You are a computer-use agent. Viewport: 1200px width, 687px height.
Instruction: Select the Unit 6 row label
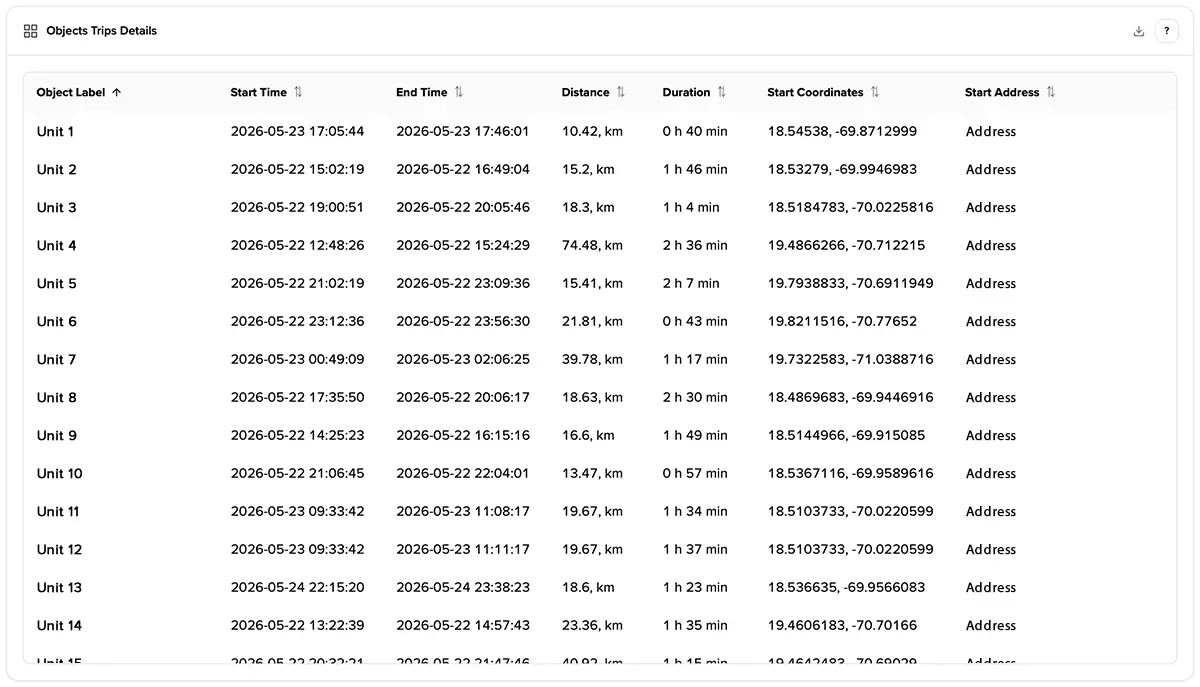click(57, 322)
